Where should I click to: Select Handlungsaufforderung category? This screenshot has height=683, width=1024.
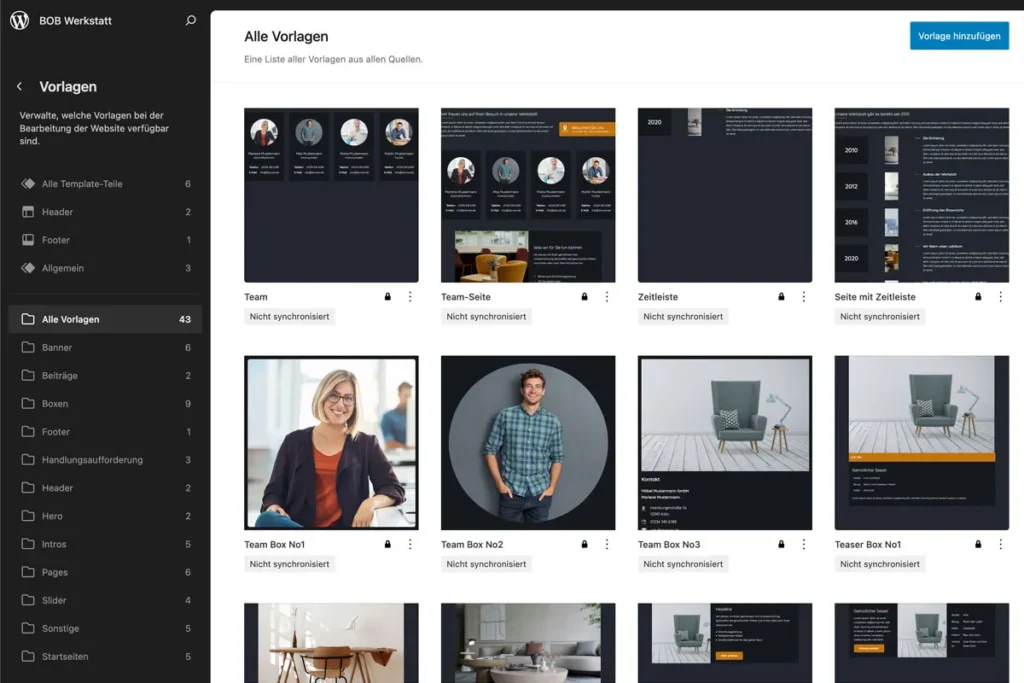[x=92, y=460]
